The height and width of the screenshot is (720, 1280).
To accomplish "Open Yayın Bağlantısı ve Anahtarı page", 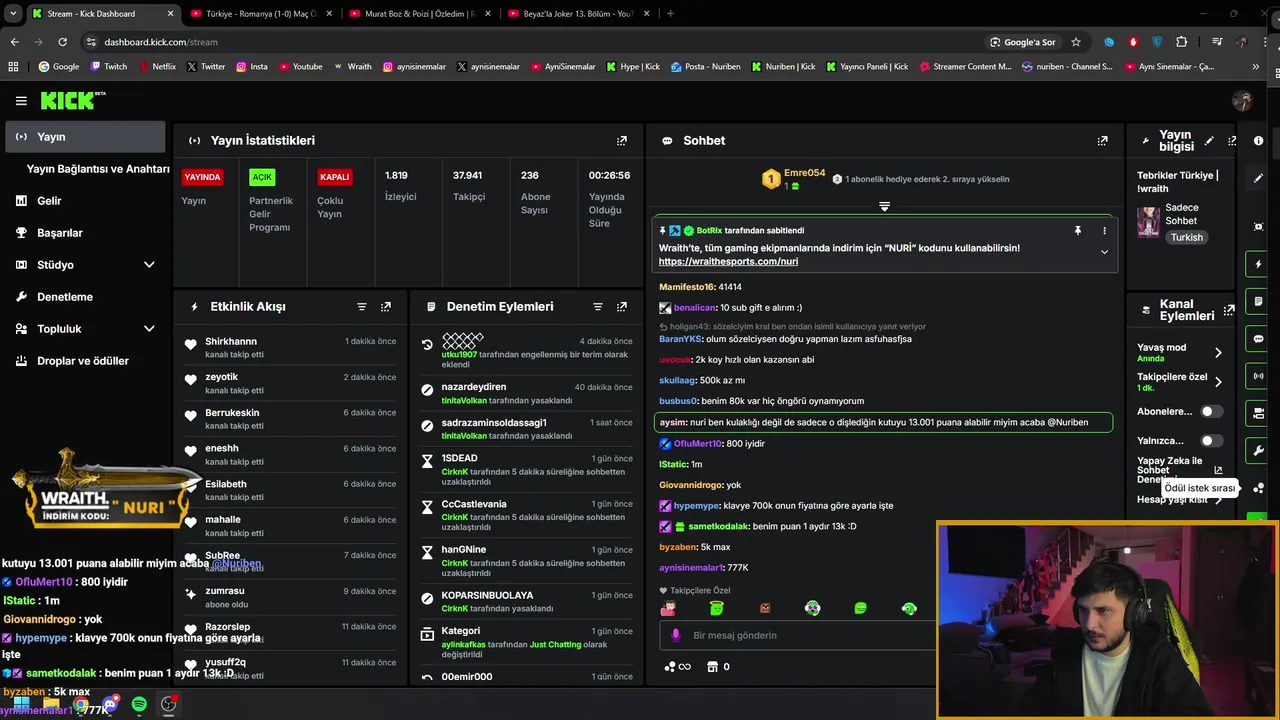I will click(98, 169).
